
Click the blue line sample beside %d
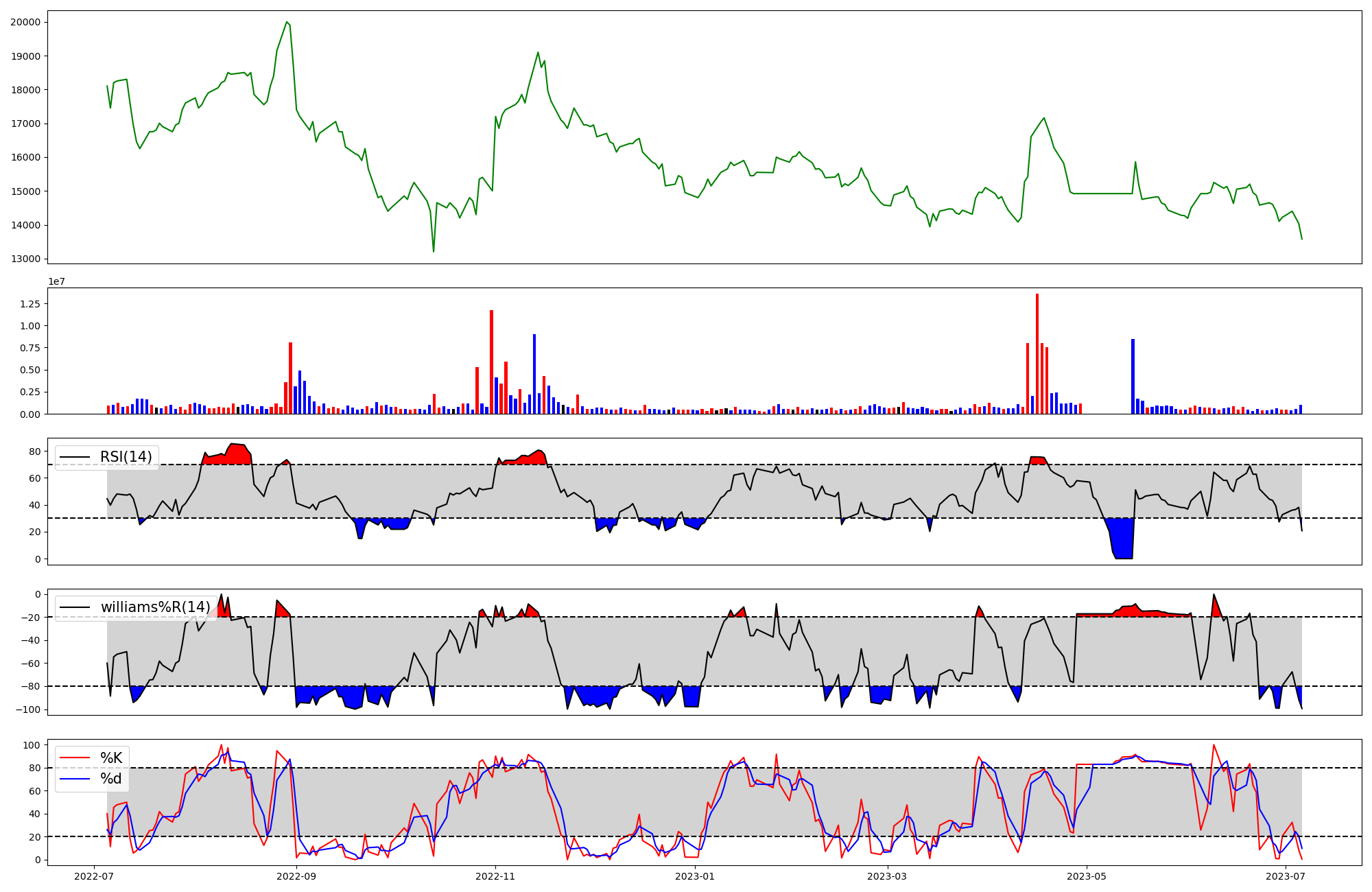(75, 779)
